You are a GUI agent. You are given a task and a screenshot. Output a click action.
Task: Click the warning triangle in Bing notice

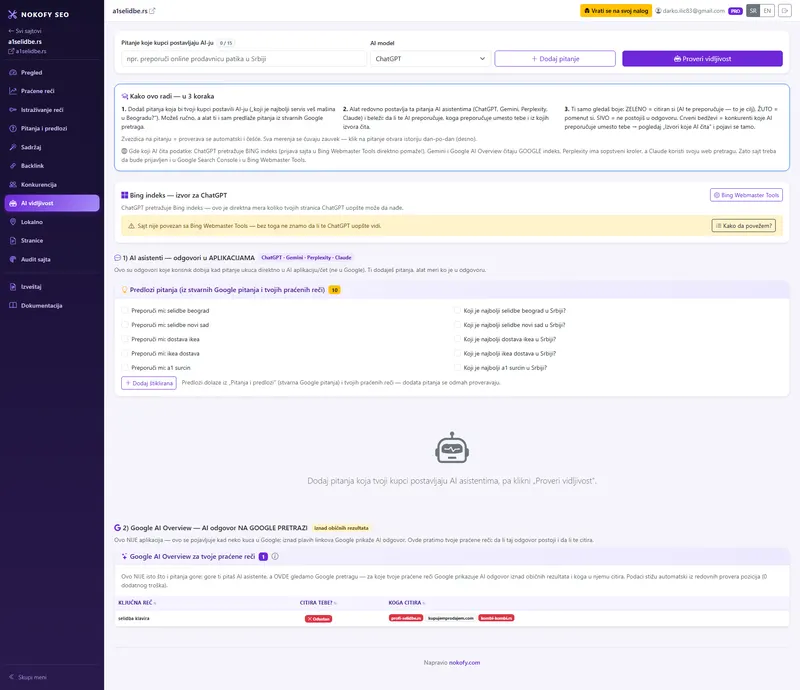click(131, 226)
